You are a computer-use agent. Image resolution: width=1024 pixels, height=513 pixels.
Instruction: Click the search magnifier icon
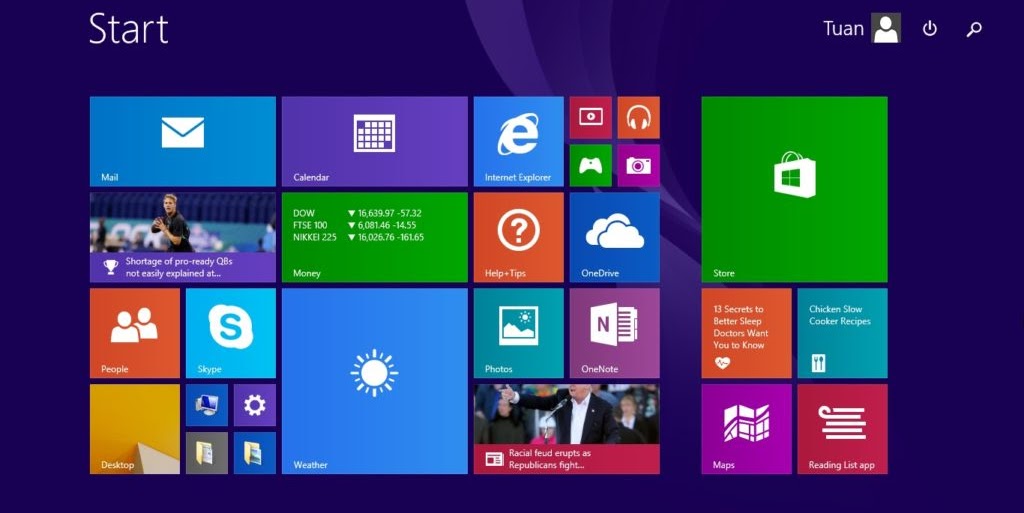tap(974, 29)
